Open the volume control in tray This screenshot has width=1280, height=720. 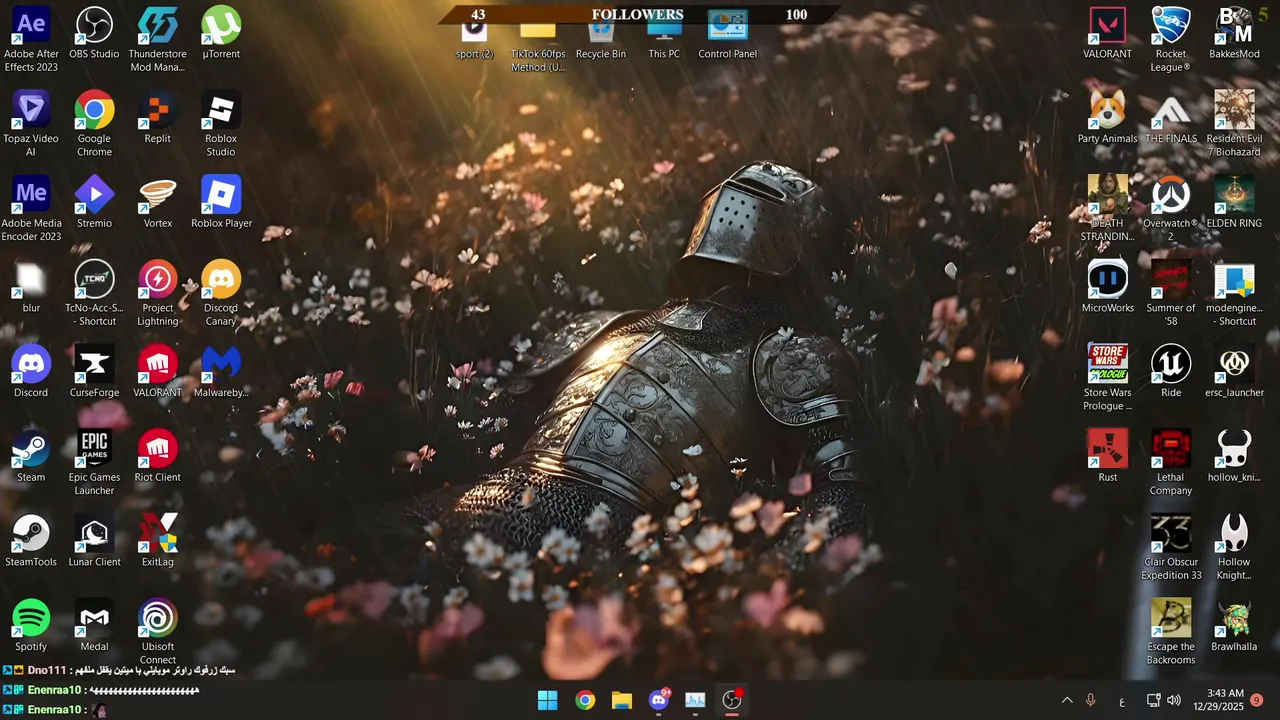click(1174, 700)
